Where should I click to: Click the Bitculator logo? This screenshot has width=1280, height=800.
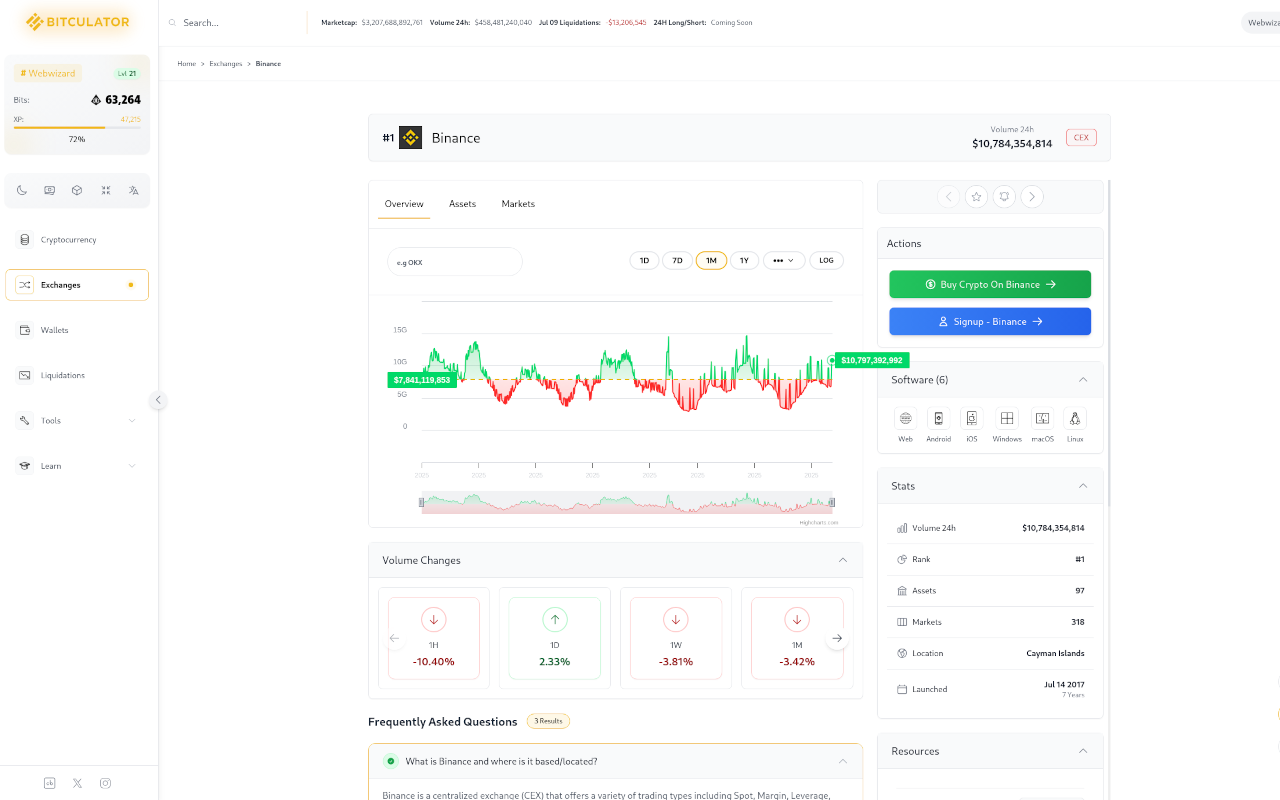click(77, 22)
